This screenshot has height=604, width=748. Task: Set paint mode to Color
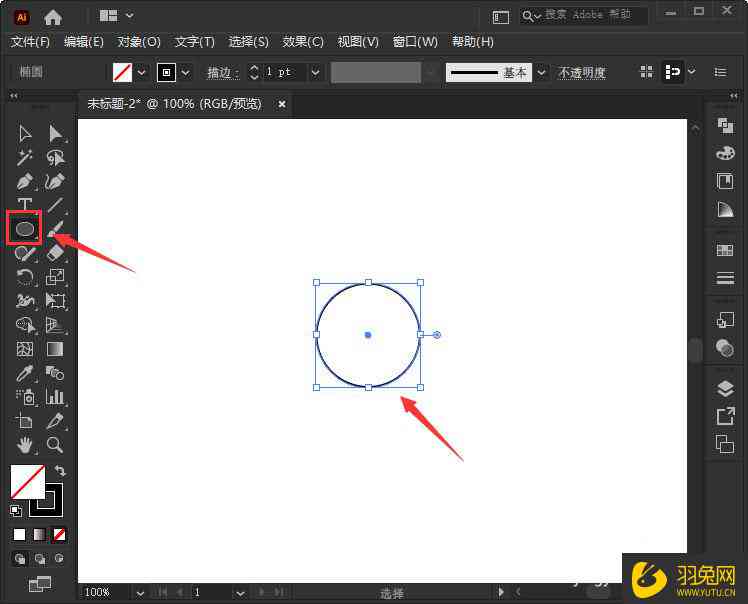20,534
